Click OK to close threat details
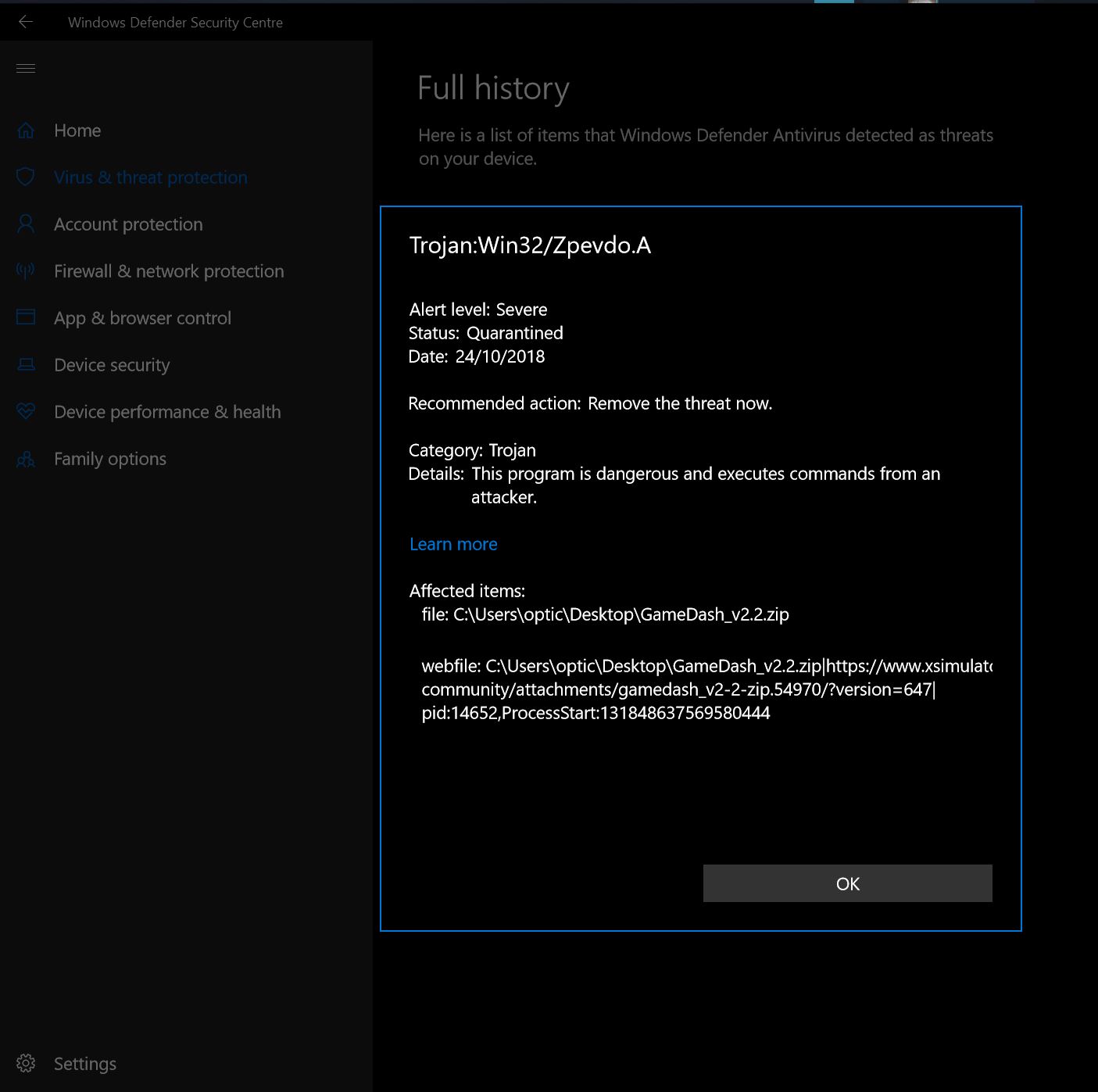The image size is (1098, 1092). click(848, 883)
